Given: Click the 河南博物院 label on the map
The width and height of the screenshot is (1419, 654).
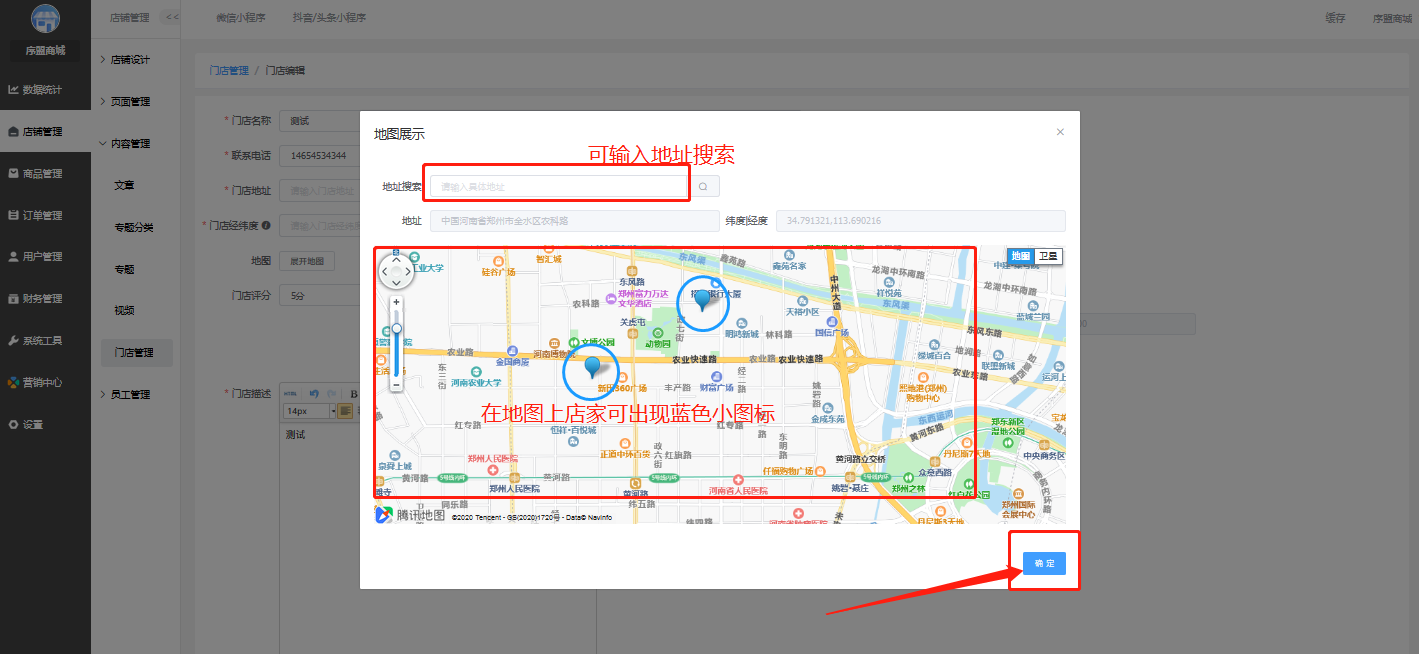Looking at the screenshot, I should 554,354.
